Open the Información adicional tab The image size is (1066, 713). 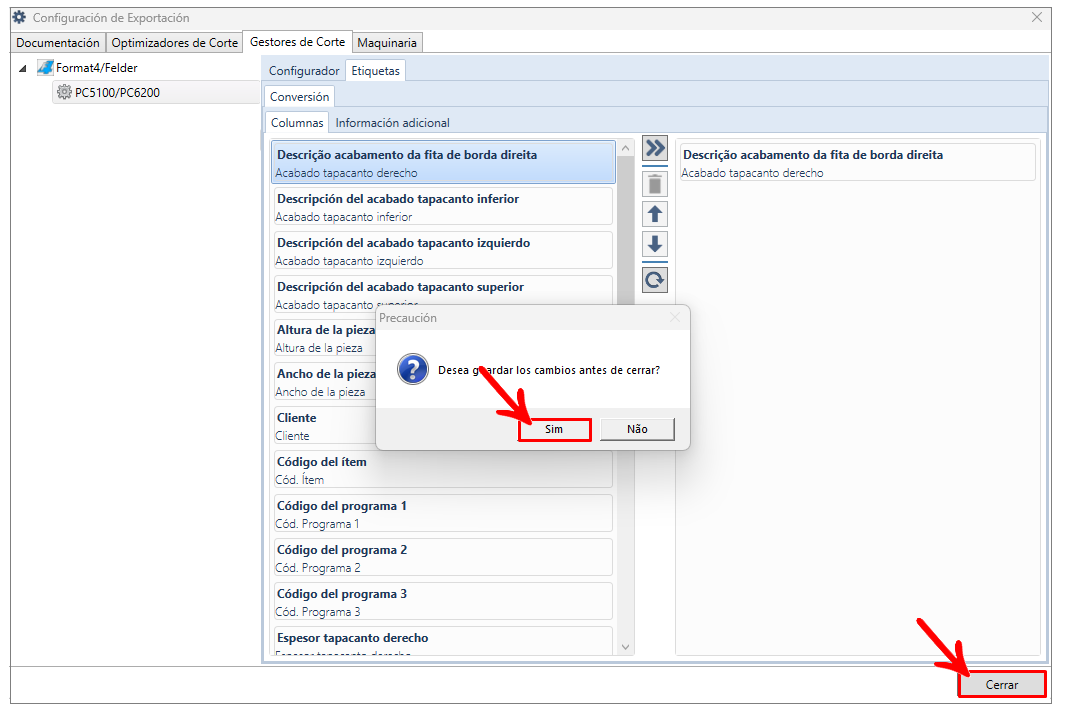(x=392, y=123)
